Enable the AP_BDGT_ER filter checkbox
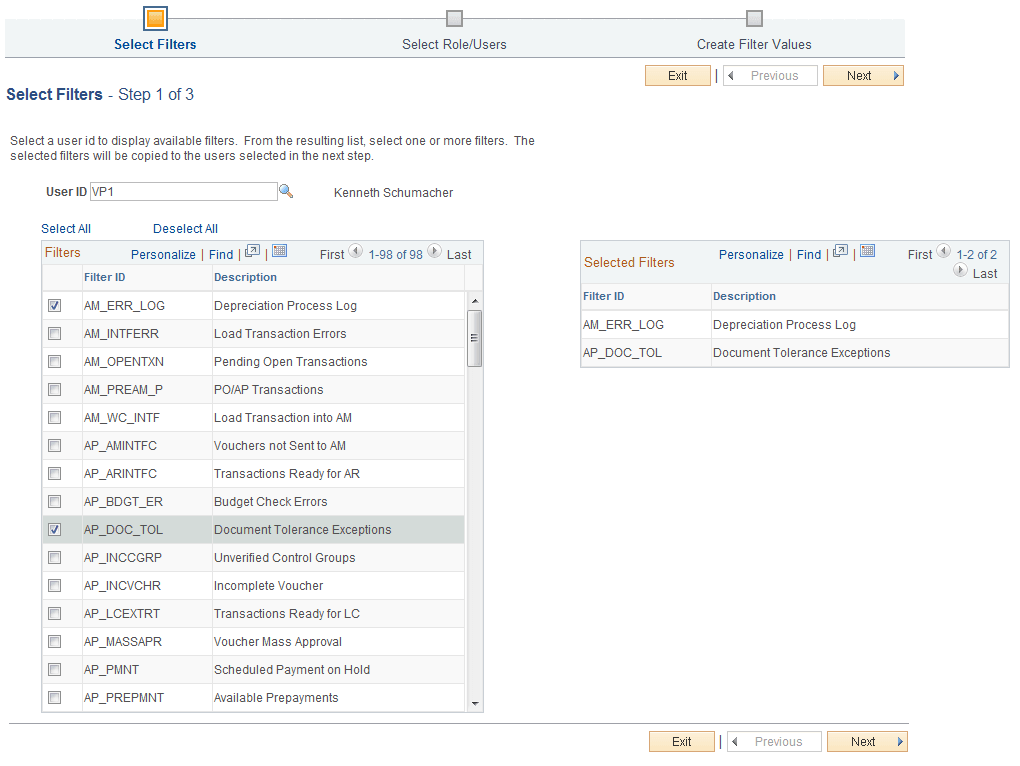 54,501
